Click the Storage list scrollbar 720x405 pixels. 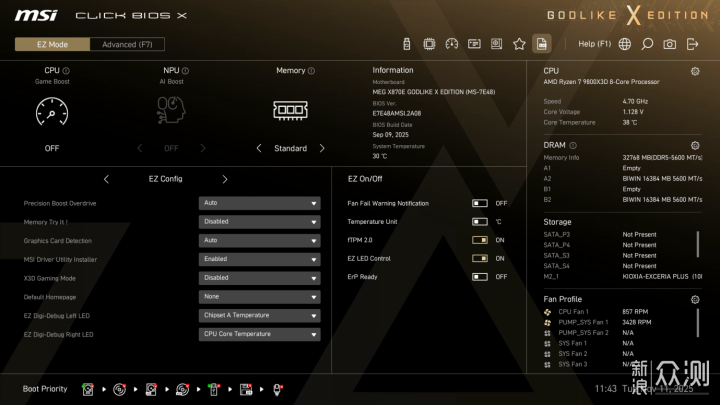tap(698, 244)
